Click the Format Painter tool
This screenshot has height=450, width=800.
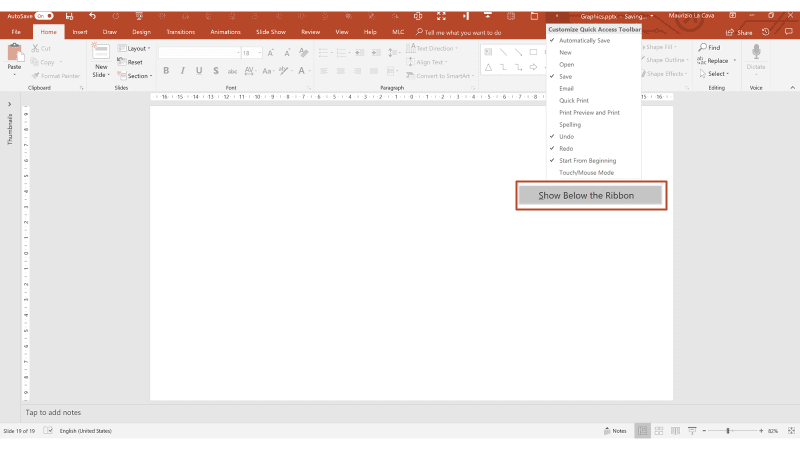(x=56, y=76)
